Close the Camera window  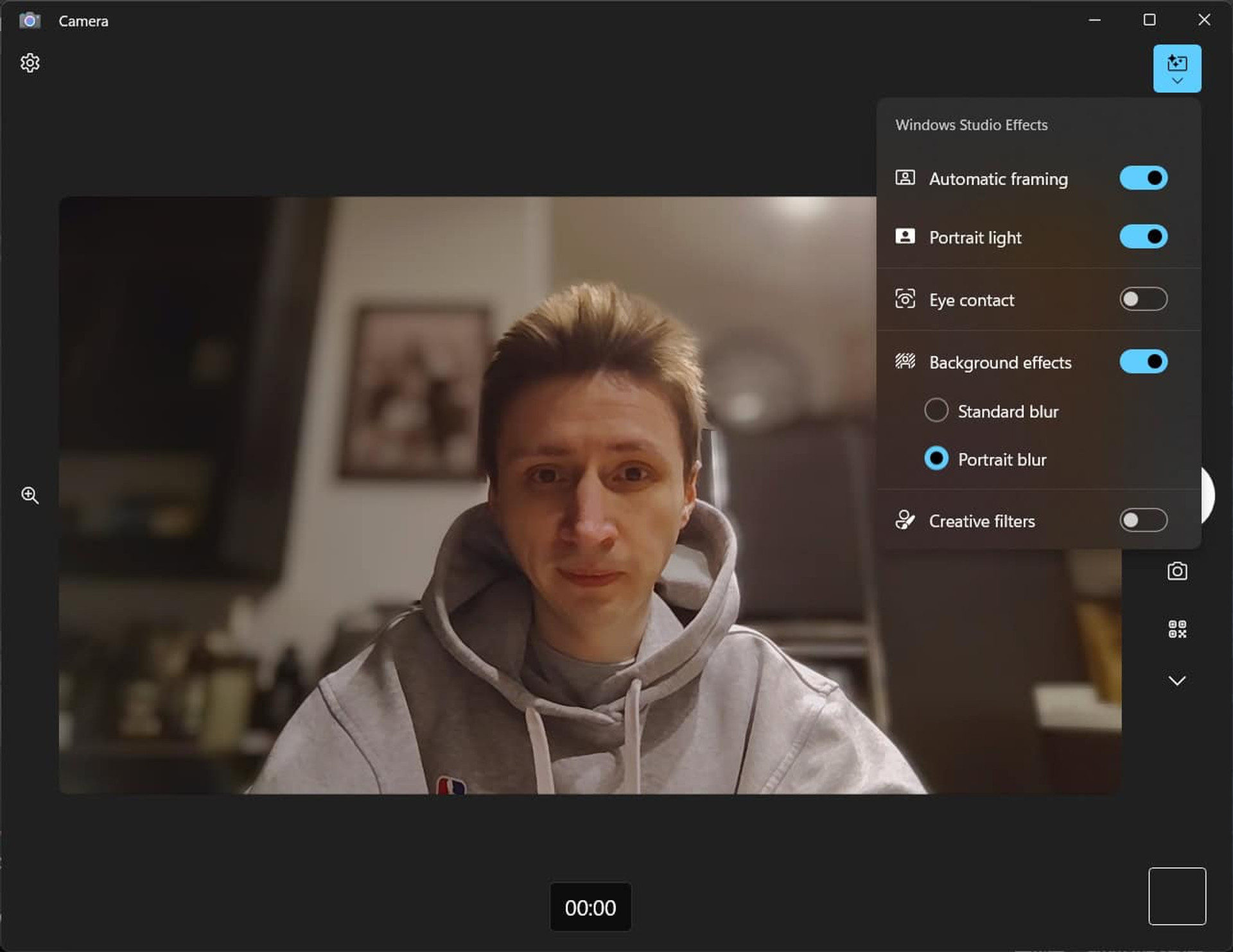[1204, 20]
